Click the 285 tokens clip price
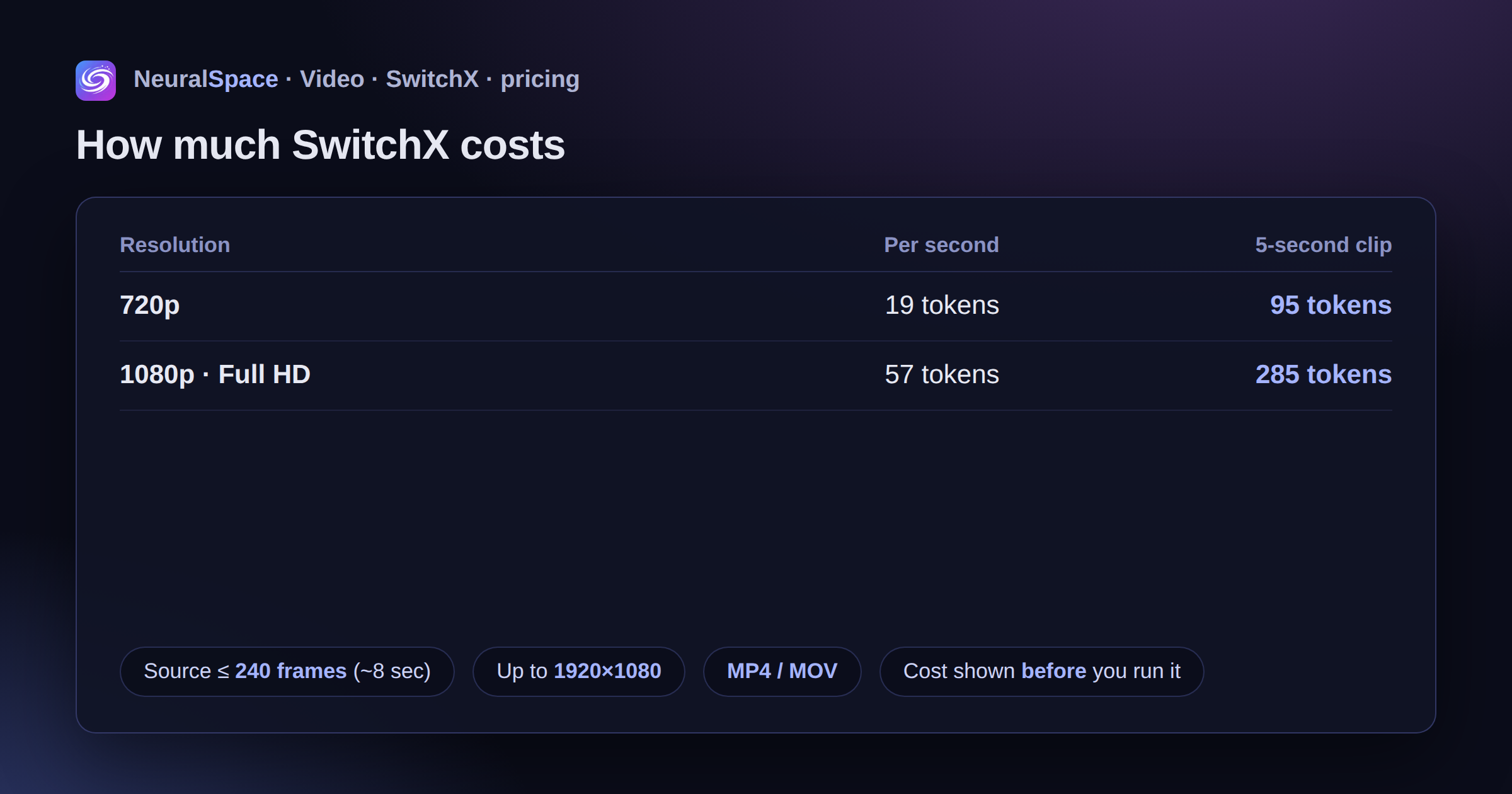This screenshot has height=794, width=1512. click(x=1323, y=375)
